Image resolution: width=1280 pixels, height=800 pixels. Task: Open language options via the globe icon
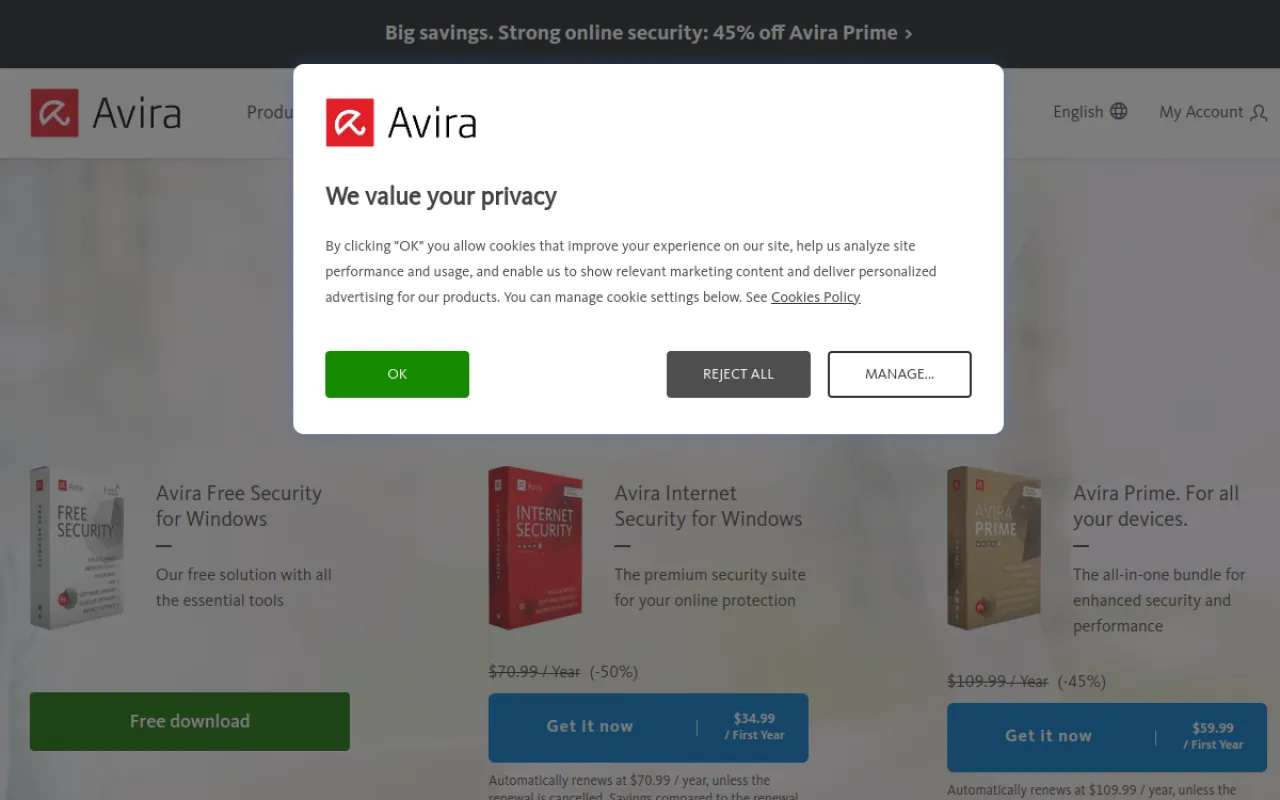[1119, 111]
